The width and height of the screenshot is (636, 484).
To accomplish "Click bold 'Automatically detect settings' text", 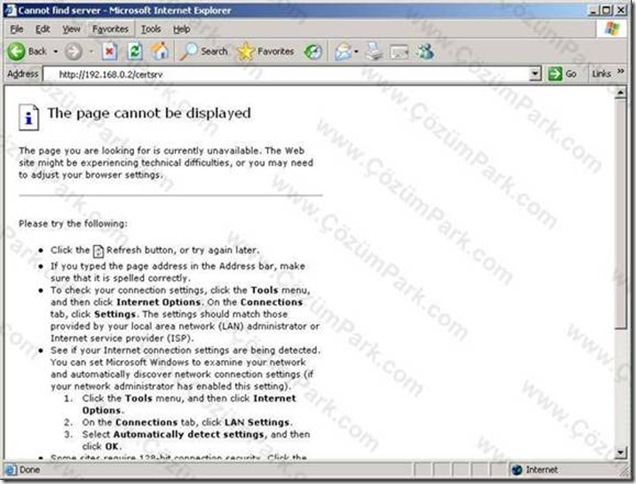I will tap(189, 435).
